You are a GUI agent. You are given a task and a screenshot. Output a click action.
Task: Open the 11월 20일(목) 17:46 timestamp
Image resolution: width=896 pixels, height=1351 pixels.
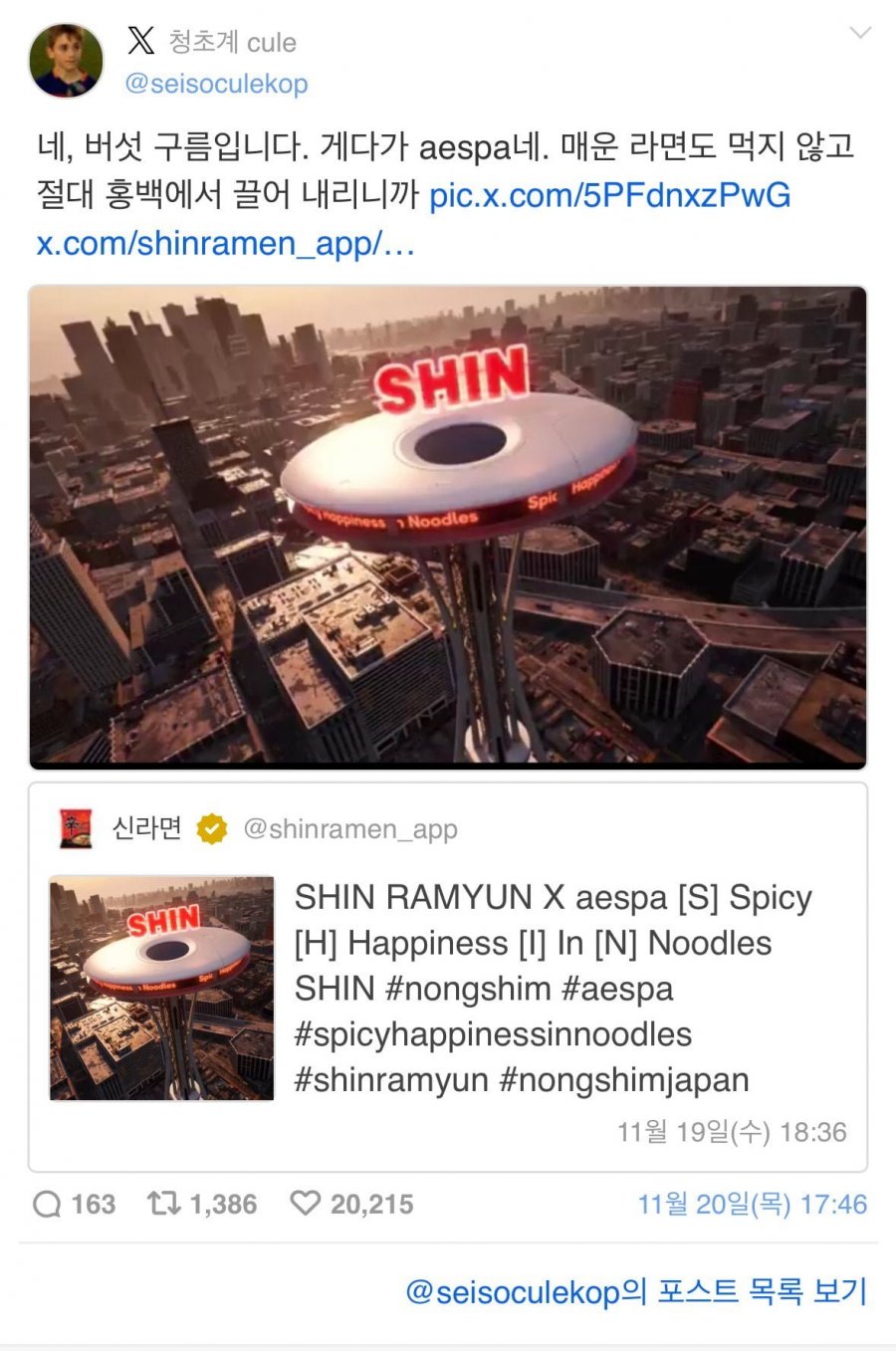[x=752, y=1205]
